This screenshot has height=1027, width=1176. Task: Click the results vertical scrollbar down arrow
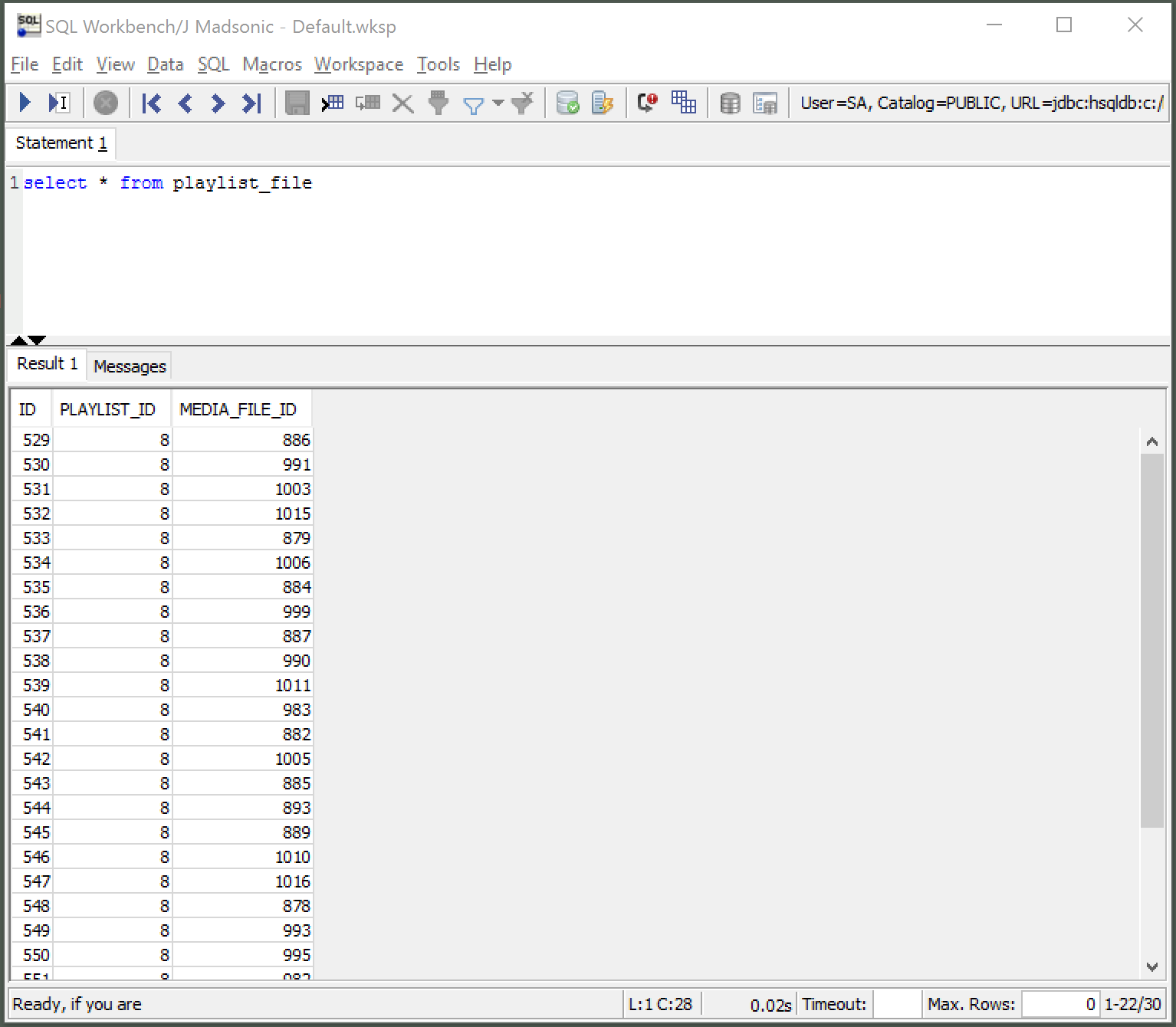coord(1151,967)
